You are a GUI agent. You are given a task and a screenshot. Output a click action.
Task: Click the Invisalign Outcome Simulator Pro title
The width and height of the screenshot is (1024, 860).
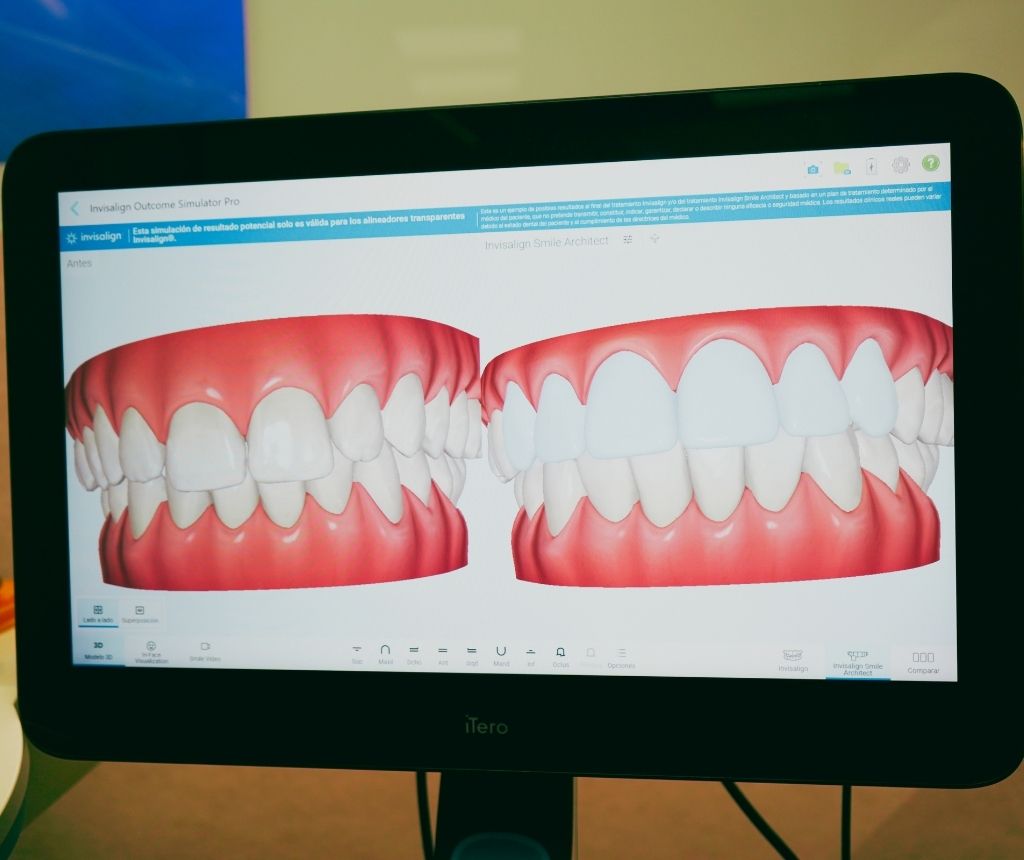[165, 205]
